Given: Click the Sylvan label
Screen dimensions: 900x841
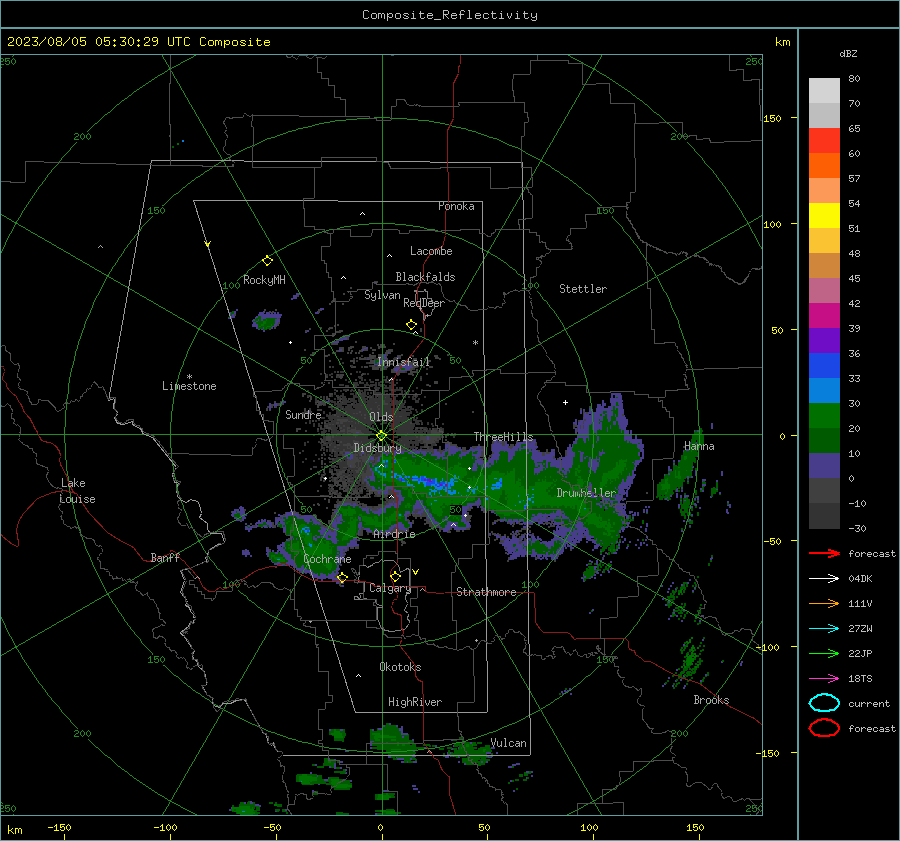Looking at the screenshot, I should [x=382, y=295].
